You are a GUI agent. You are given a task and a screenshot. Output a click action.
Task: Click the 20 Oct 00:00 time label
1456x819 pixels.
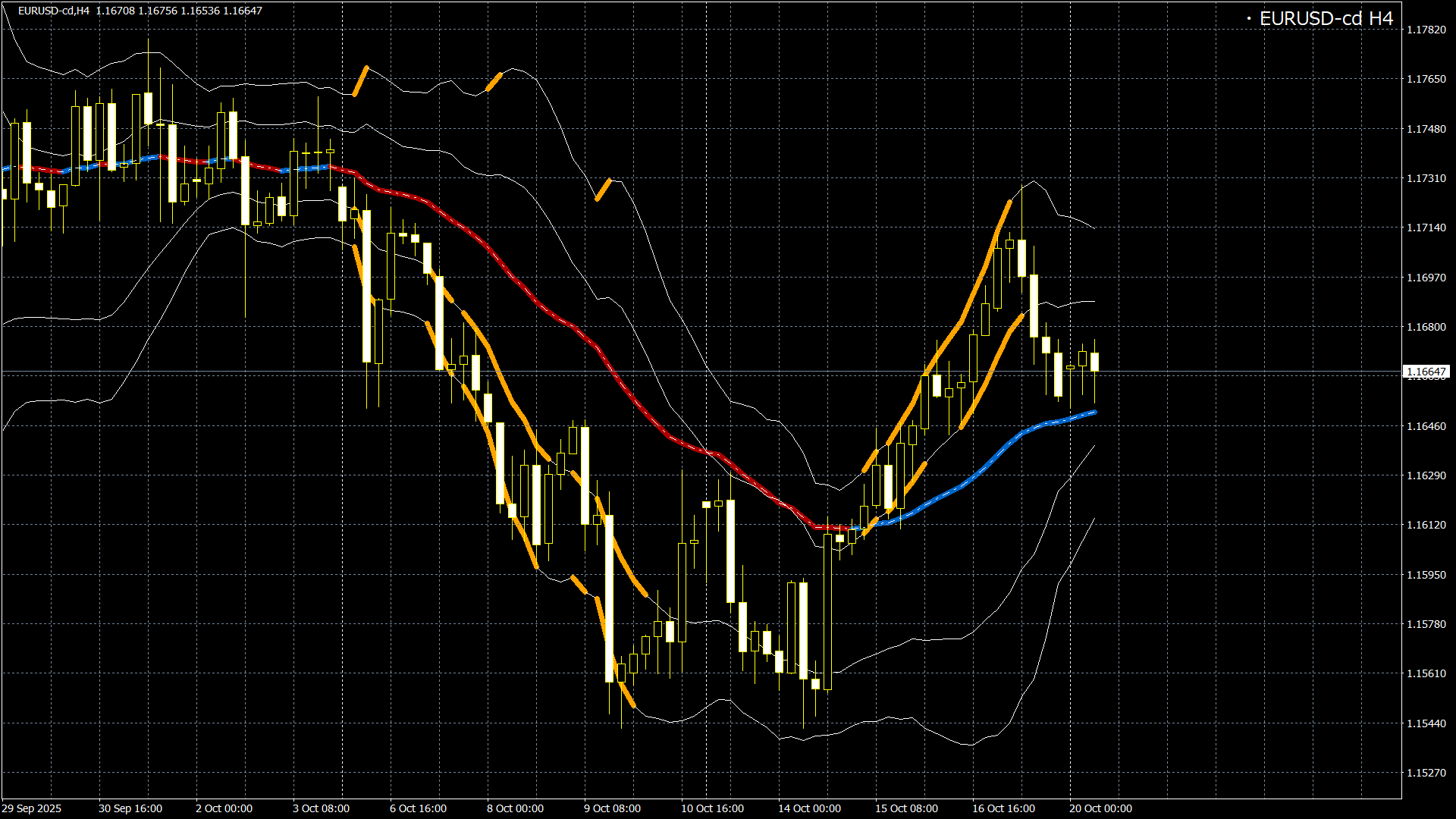click(1100, 808)
